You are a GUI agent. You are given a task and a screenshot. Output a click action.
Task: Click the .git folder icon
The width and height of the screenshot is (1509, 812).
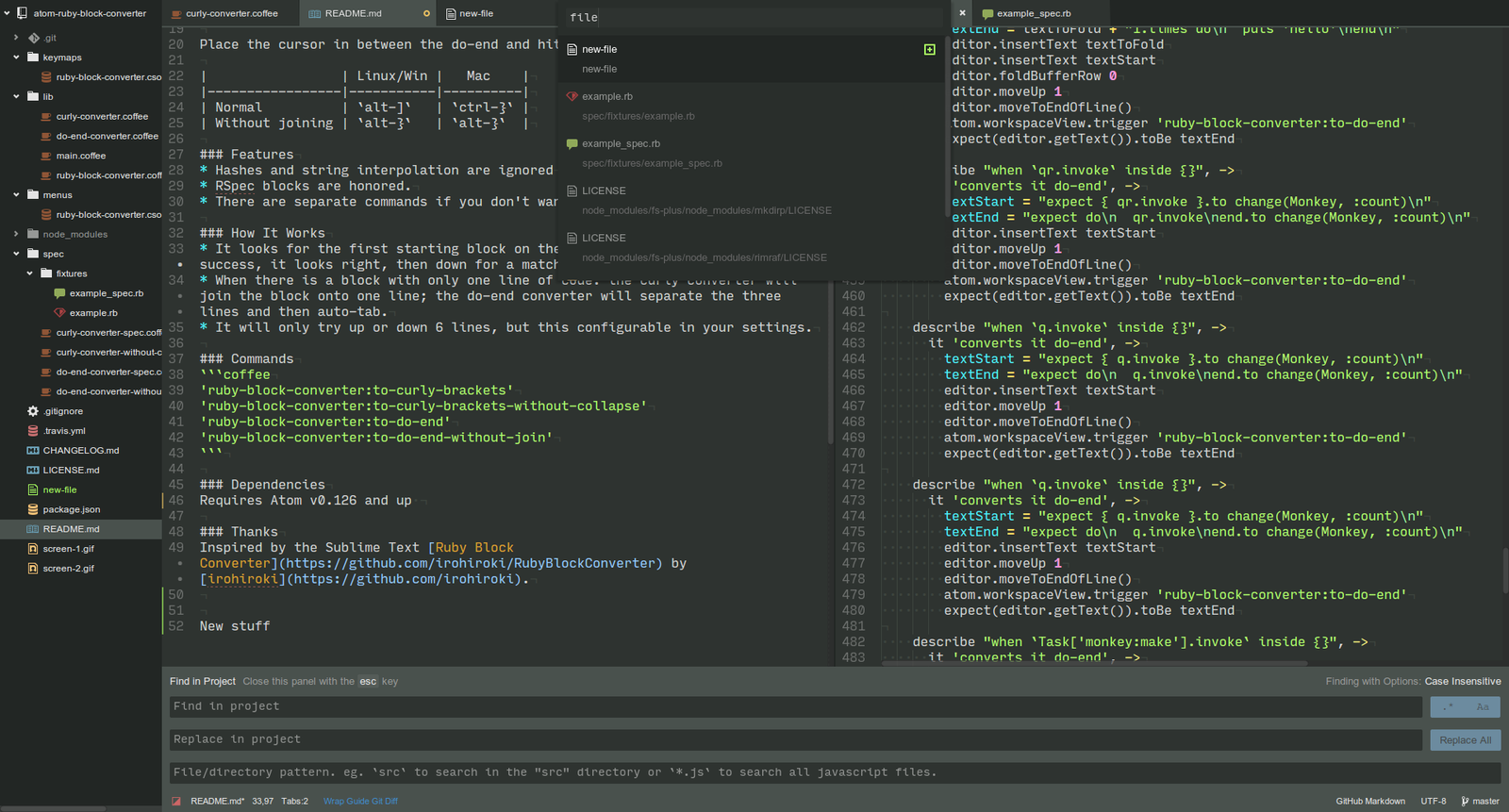point(34,38)
